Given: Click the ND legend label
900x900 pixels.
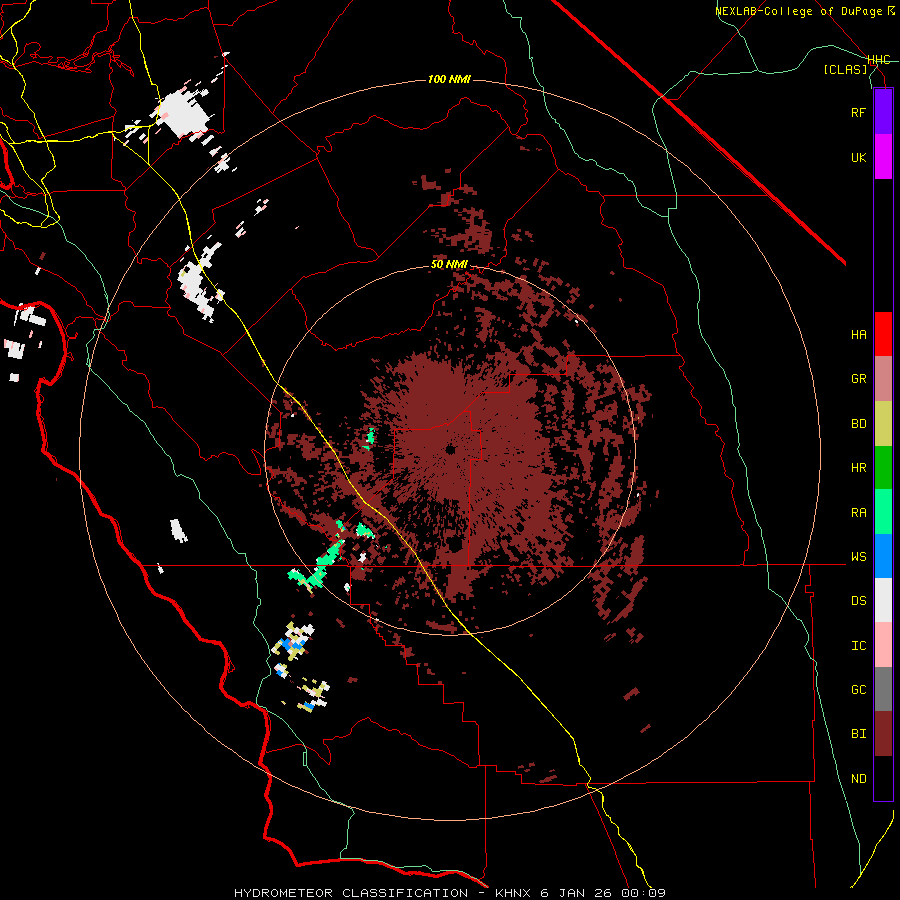Looking at the screenshot, I should pos(859,779).
